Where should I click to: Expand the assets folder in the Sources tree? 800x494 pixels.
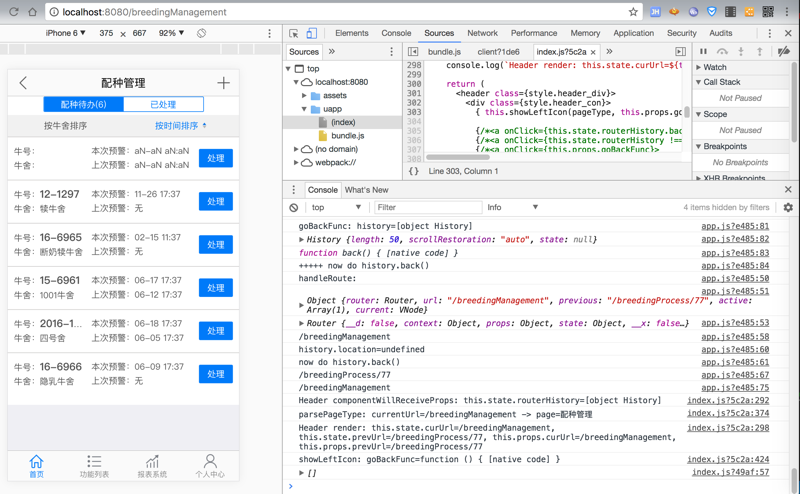(305, 96)
